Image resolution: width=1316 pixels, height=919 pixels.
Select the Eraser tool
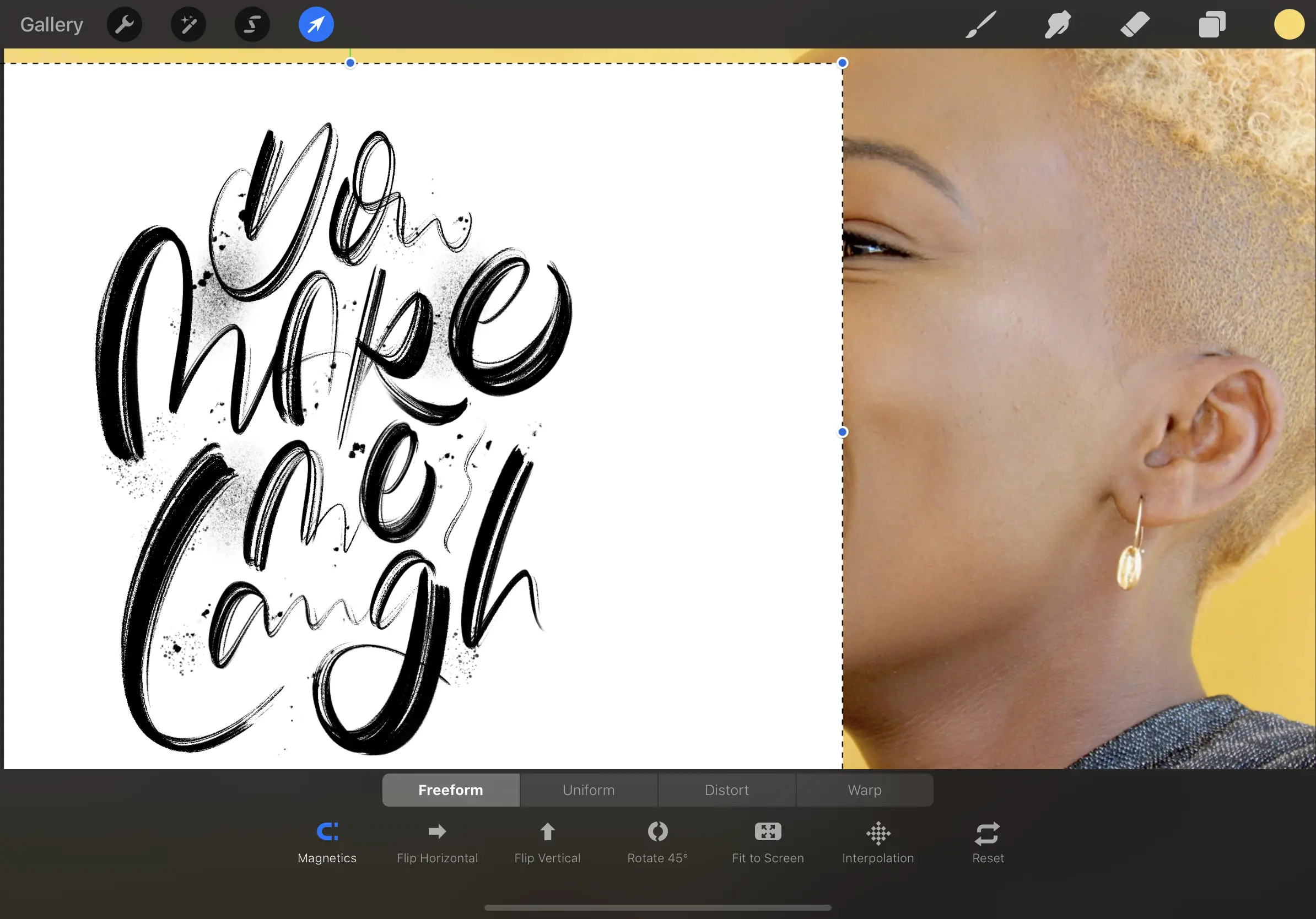[1131, 24]
